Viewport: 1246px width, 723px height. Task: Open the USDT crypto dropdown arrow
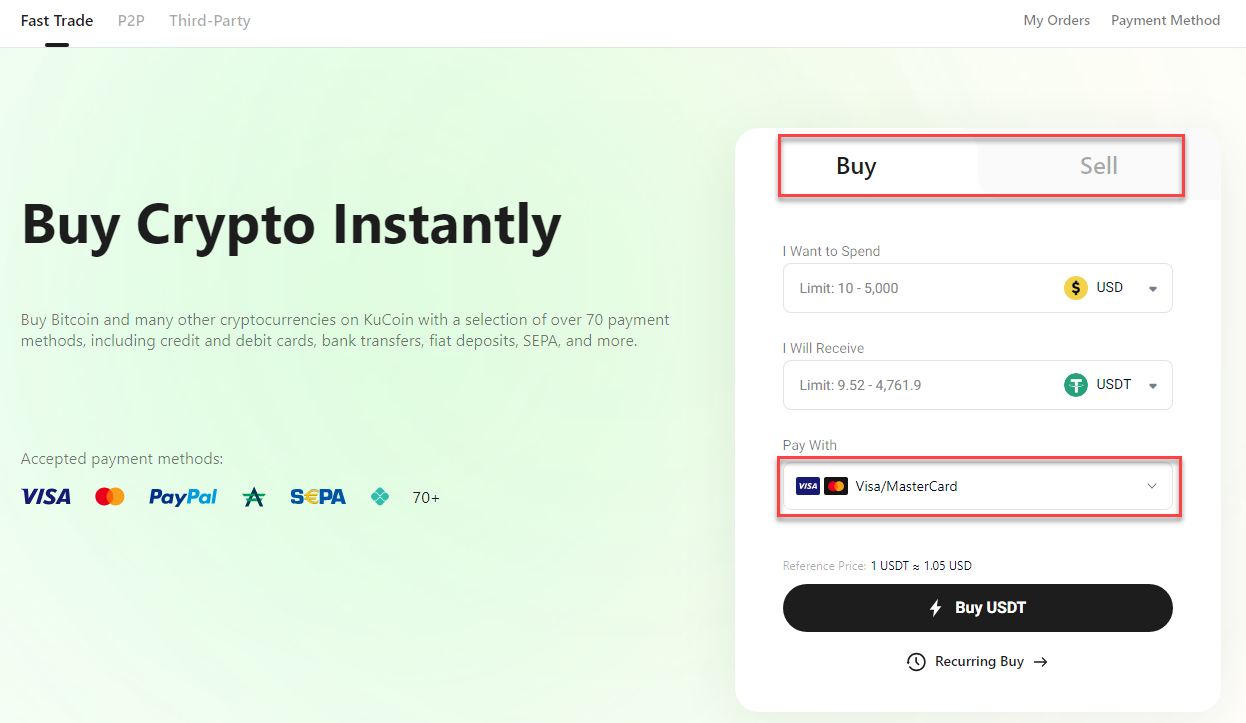point(1153,386)
